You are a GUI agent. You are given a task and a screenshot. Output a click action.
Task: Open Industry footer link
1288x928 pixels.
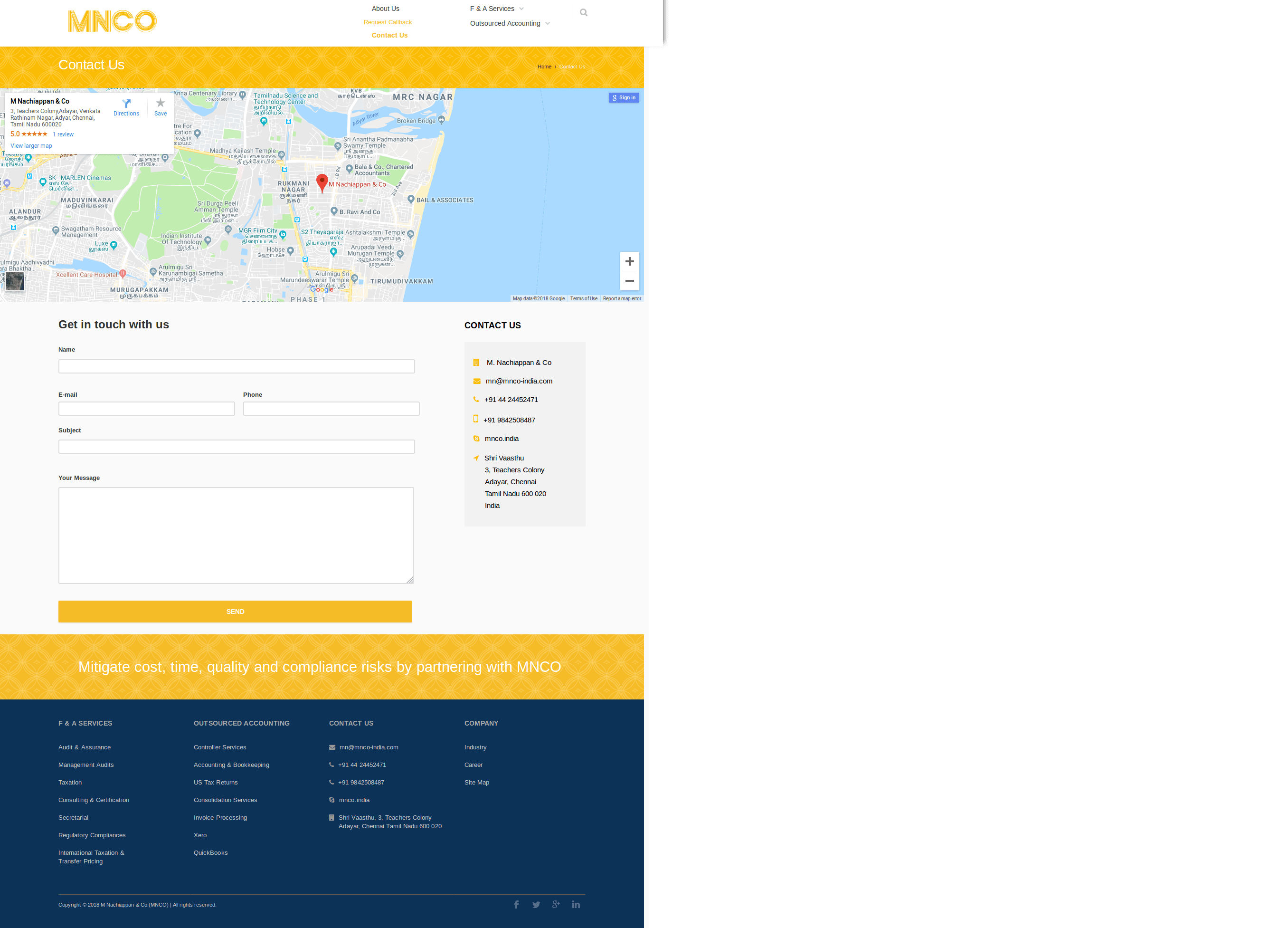pyautogui.click(x=476, y=747)
